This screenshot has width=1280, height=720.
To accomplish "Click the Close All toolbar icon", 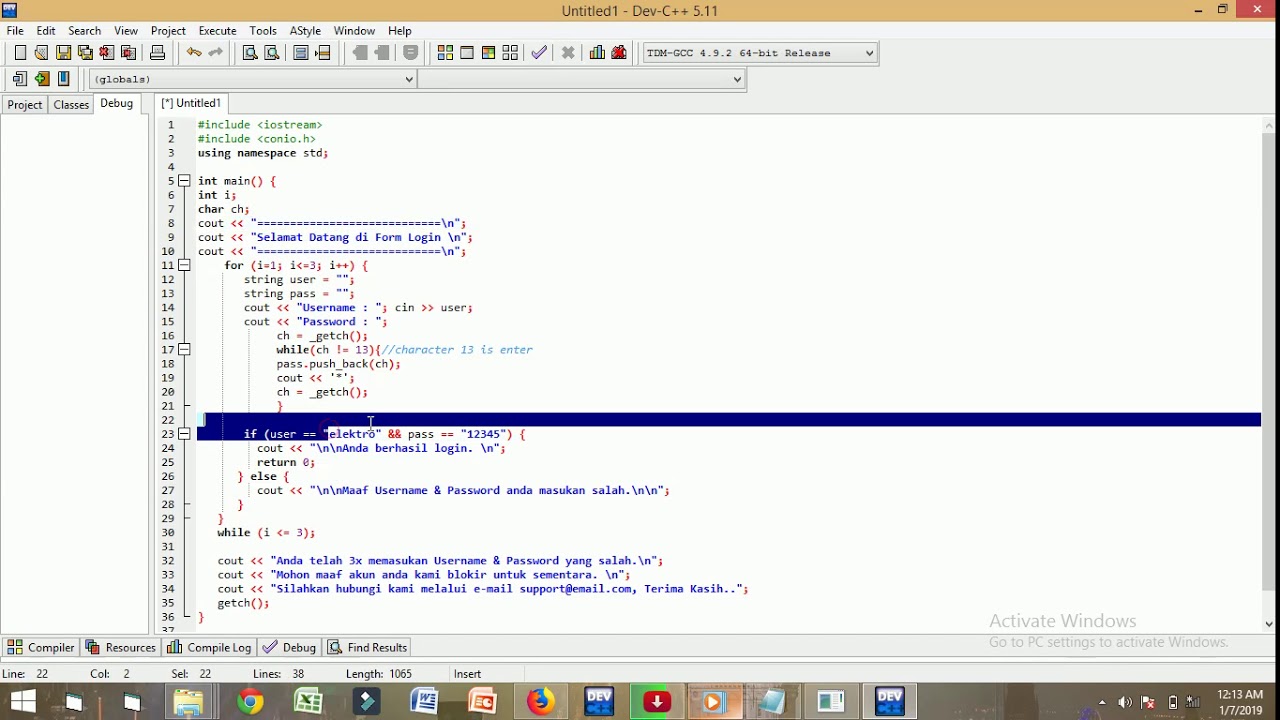I will [128, 53].
